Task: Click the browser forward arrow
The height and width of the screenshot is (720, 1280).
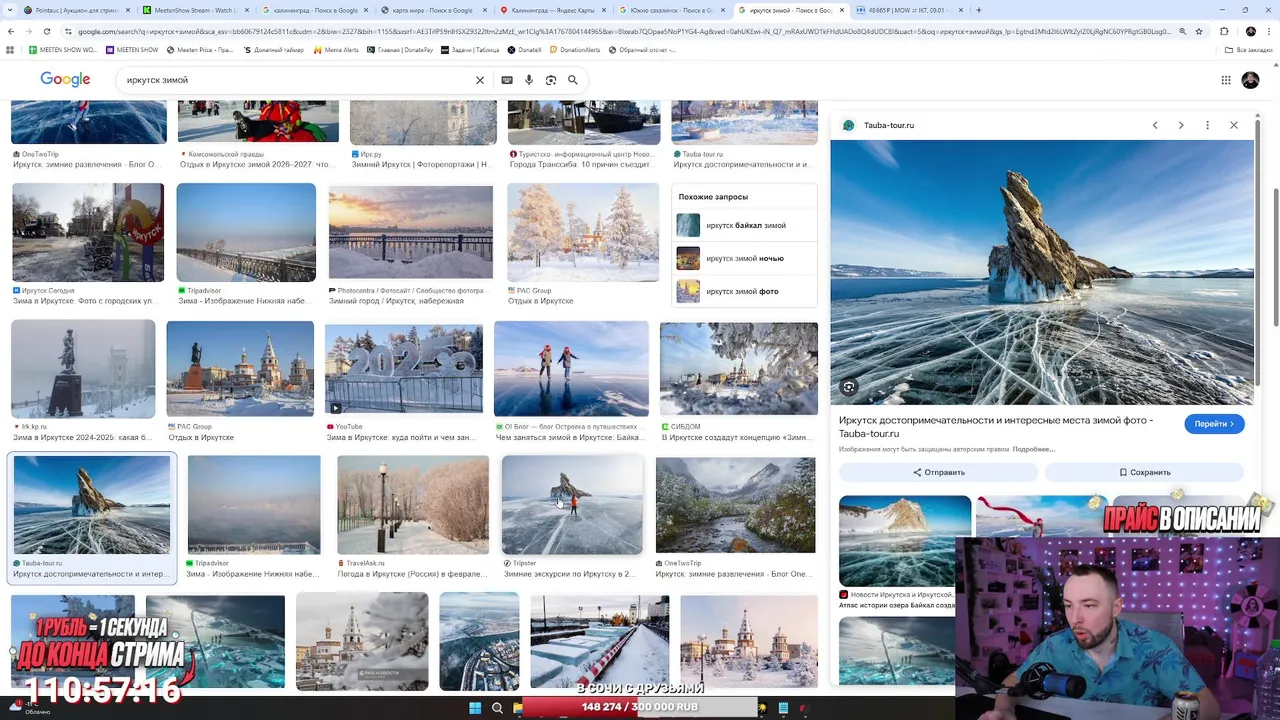Action: click(x=29, y=31)
